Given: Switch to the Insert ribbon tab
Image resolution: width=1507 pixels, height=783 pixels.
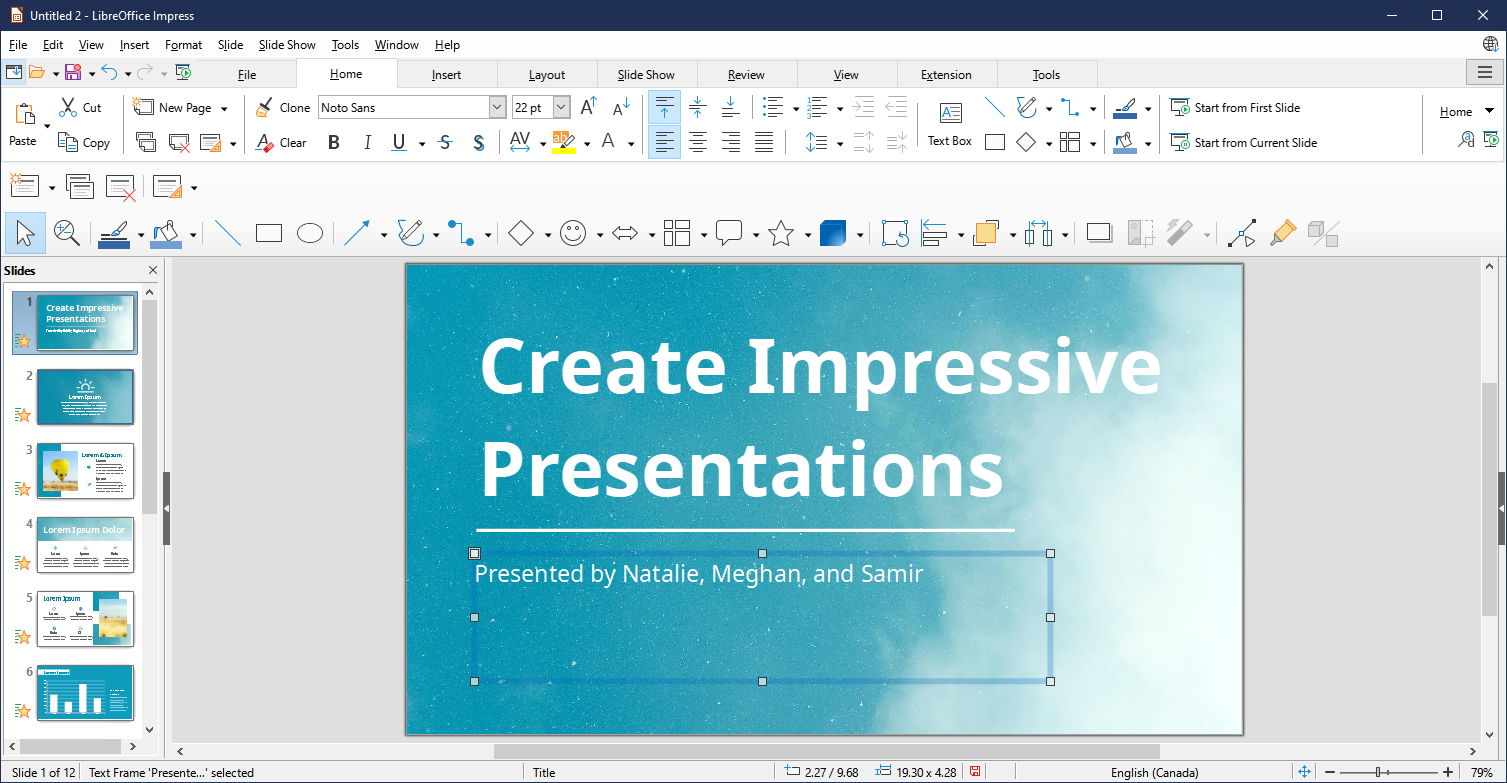Looking at the screenshot, I should (x=447, y=73).
